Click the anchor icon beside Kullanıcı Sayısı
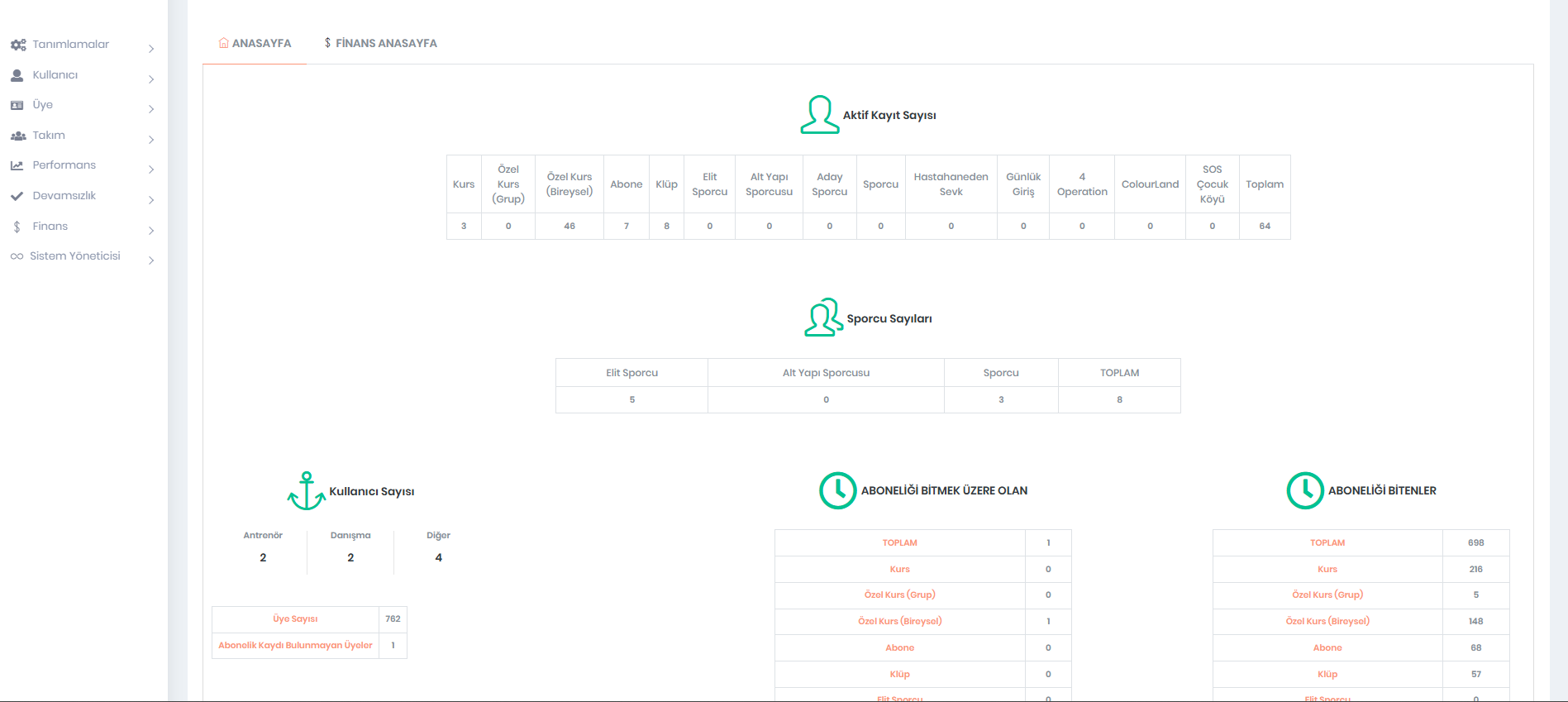1568x702 pixels. pos(307,491)
